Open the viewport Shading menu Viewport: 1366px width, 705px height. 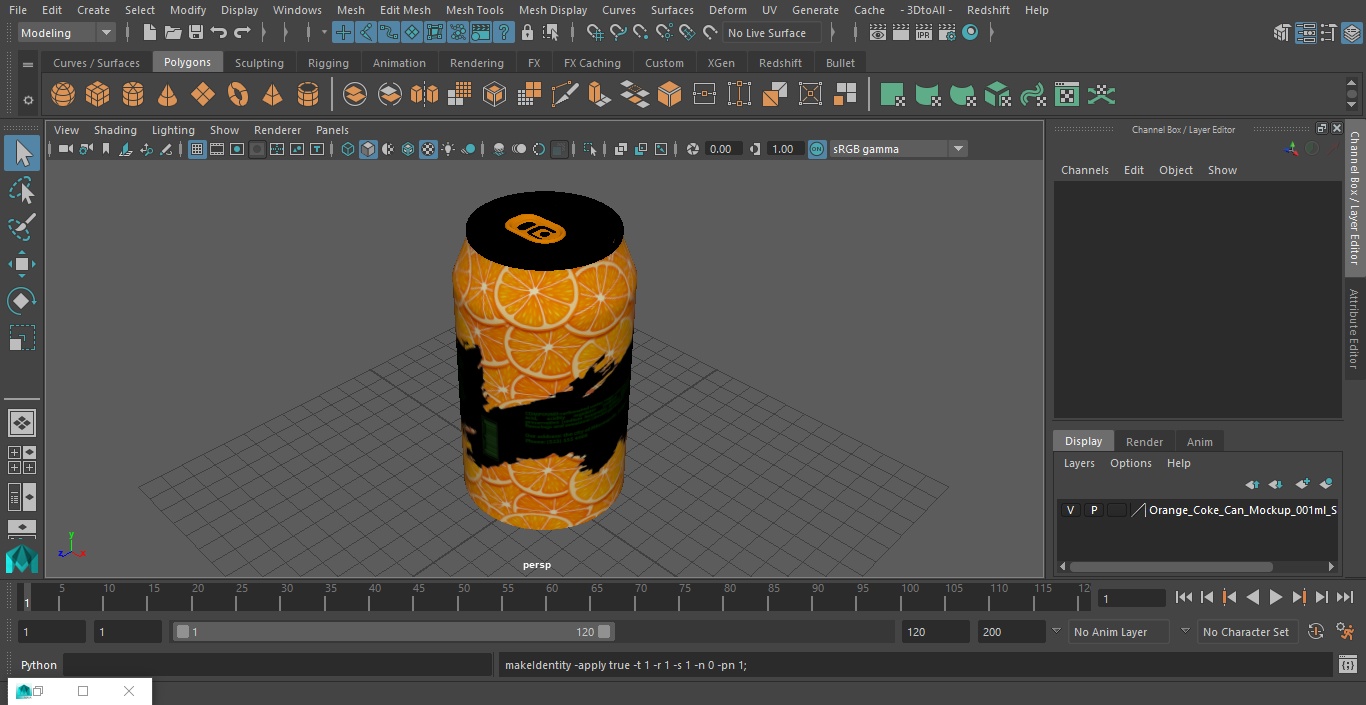coord(115,130)
